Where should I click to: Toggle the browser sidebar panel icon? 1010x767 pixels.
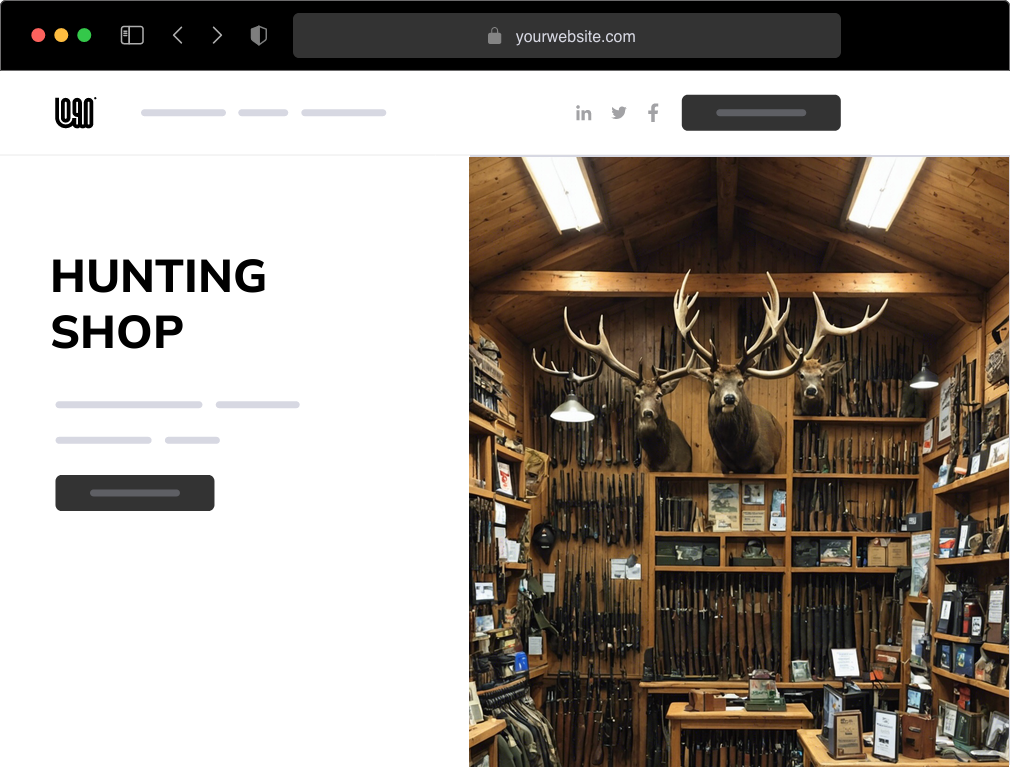pos(131,34)
